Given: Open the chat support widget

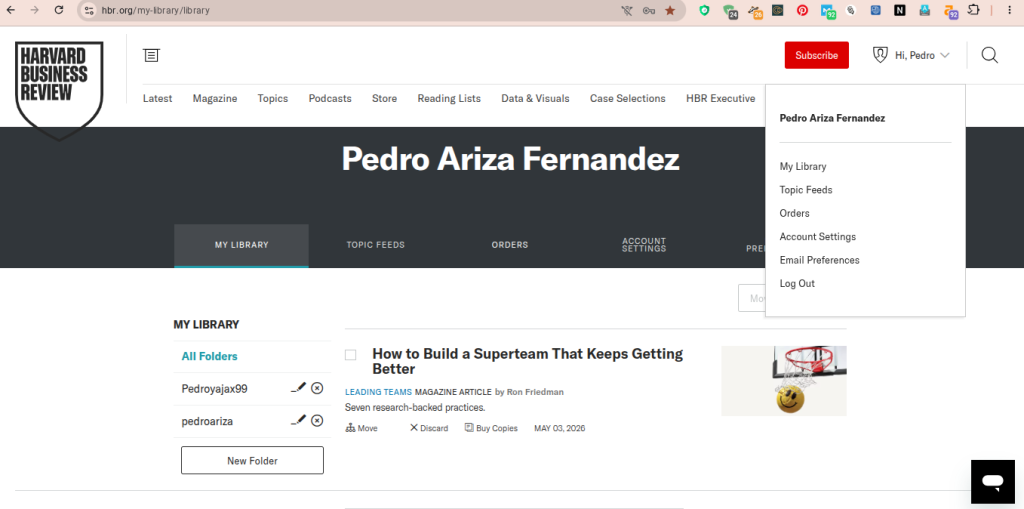Looking at the screenshot, I should pyautogui.click(x=993, y=482).
